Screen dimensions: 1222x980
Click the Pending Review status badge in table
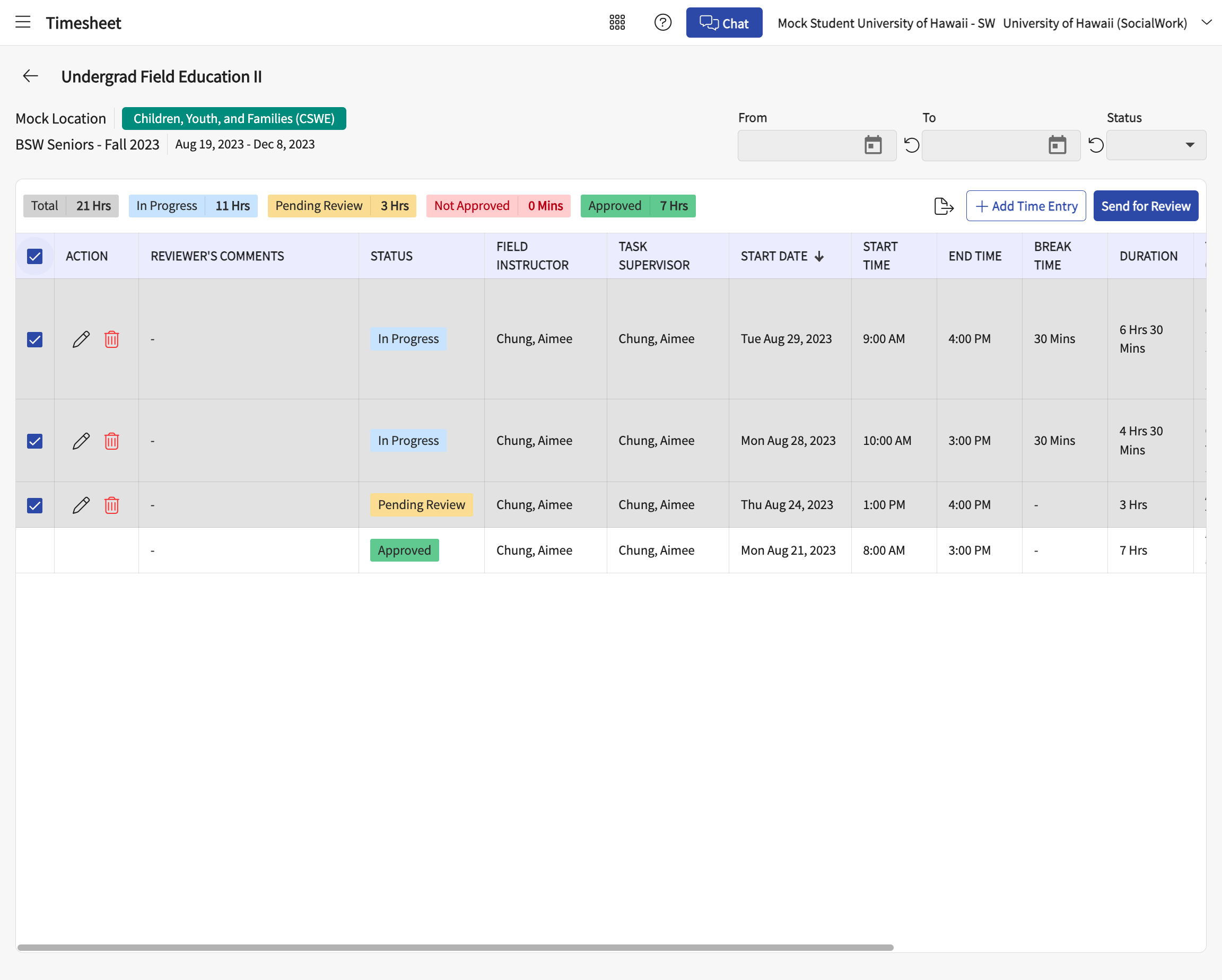tap(421, 505)
